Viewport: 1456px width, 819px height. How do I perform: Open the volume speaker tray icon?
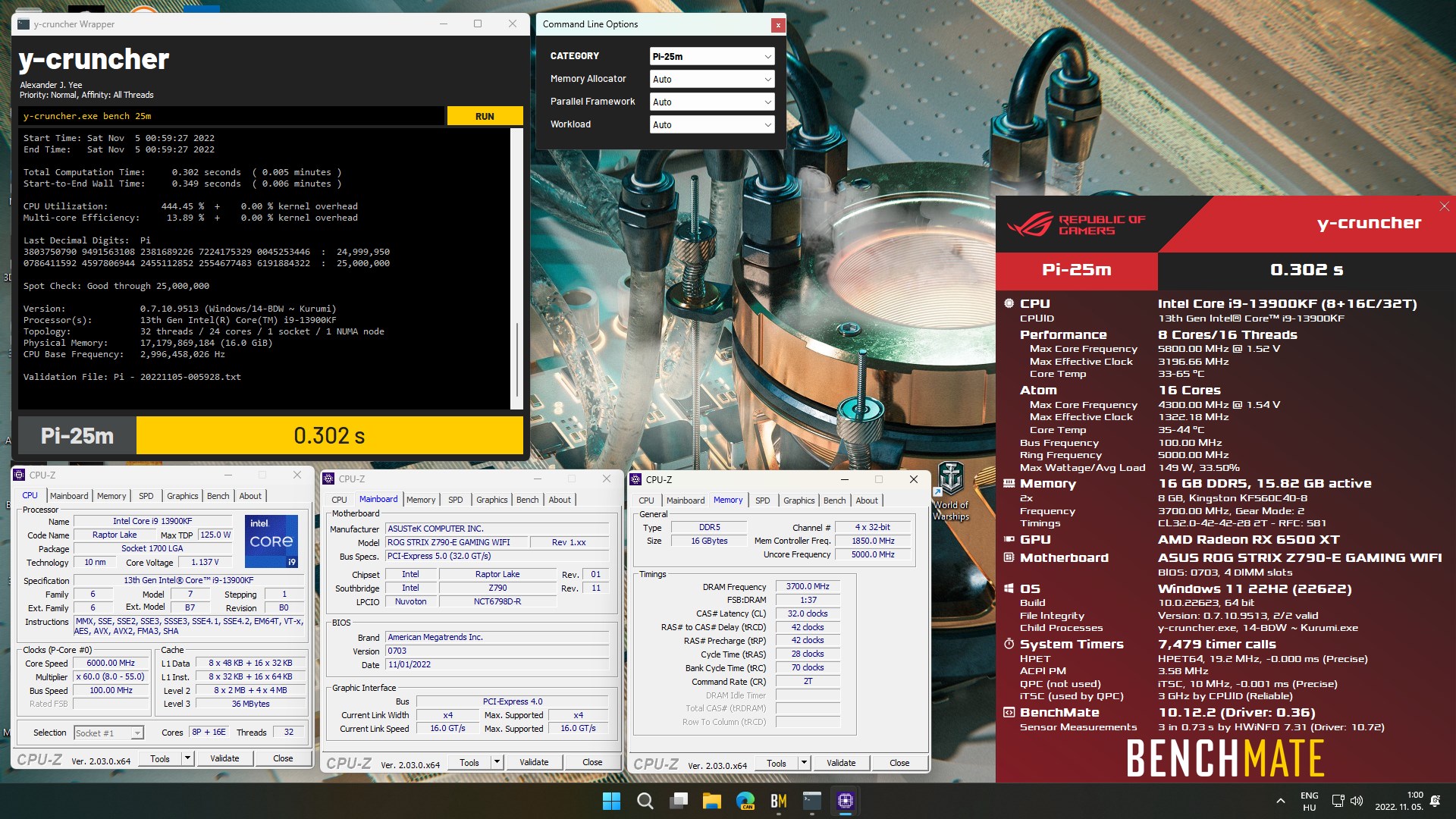(1357, 801)
